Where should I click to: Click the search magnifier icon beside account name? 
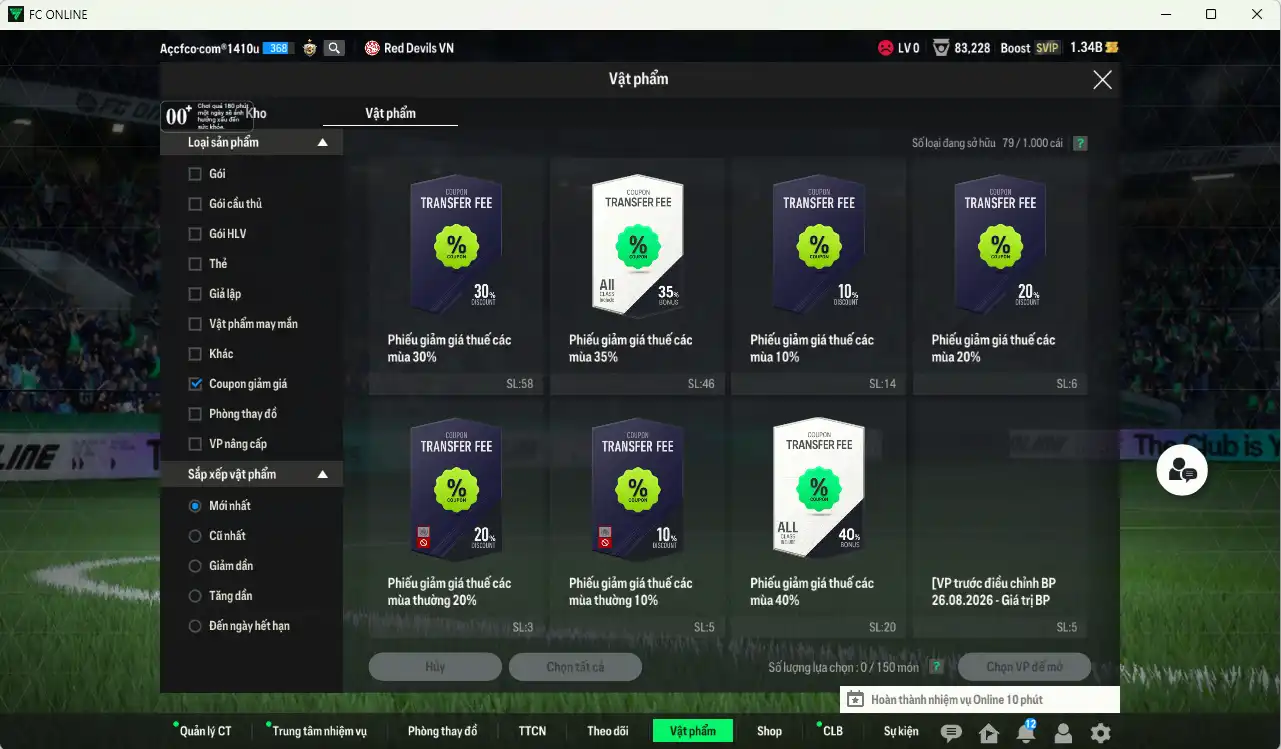point(334,48)
